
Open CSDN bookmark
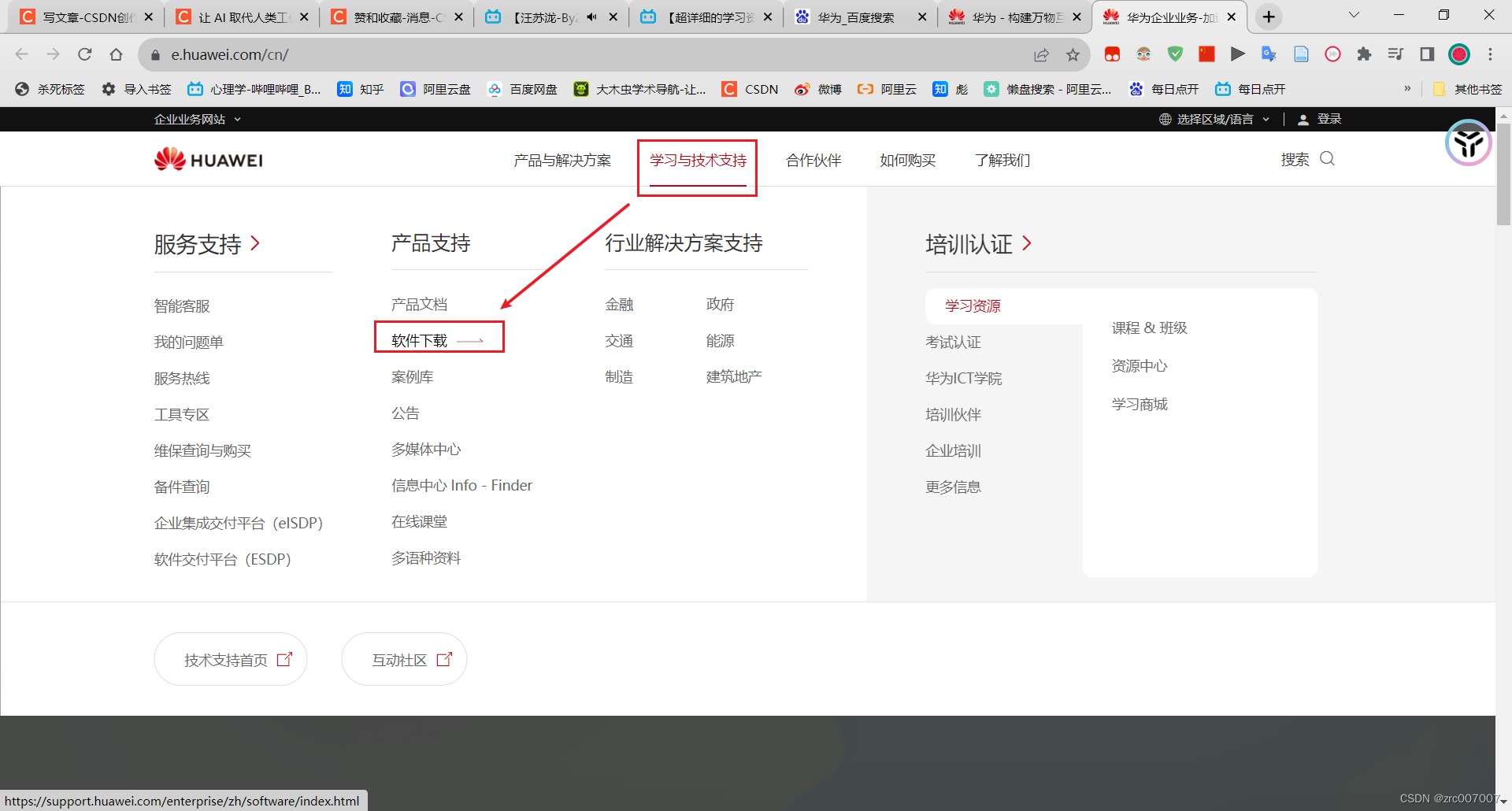[750, 89]
